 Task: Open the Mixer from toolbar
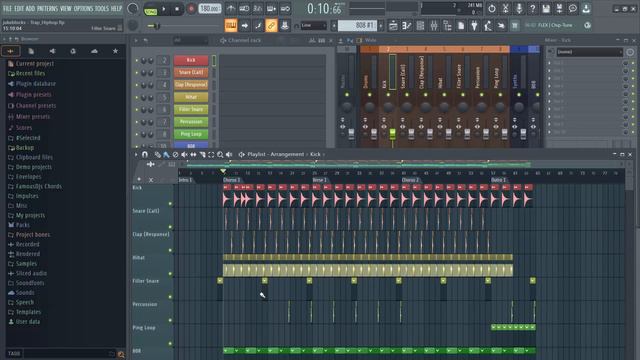434,26
